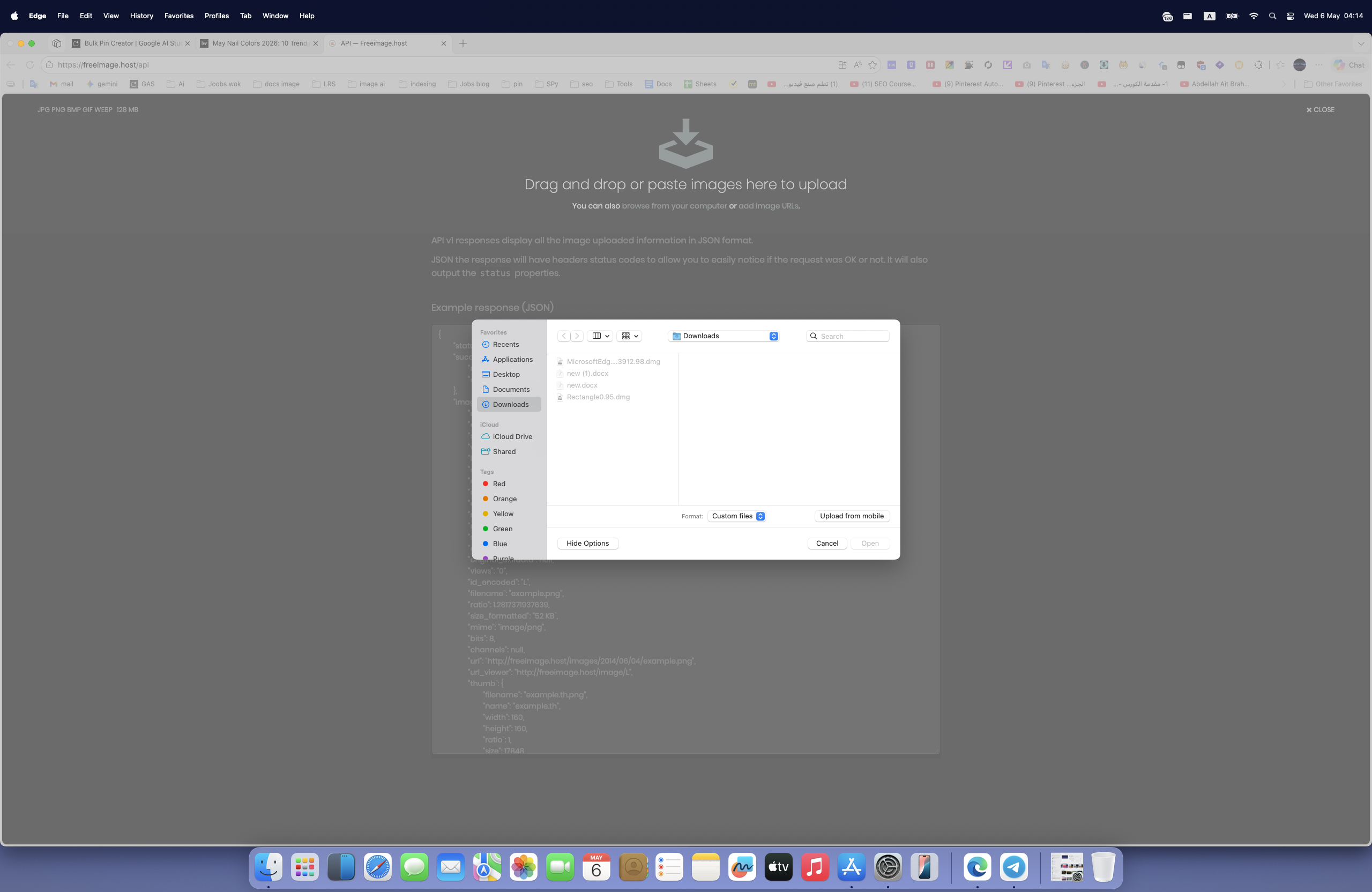The image size is (1372, 892).
Task: Click browse from your computer link
Action: pyautogui.click(x=674, y=206)
